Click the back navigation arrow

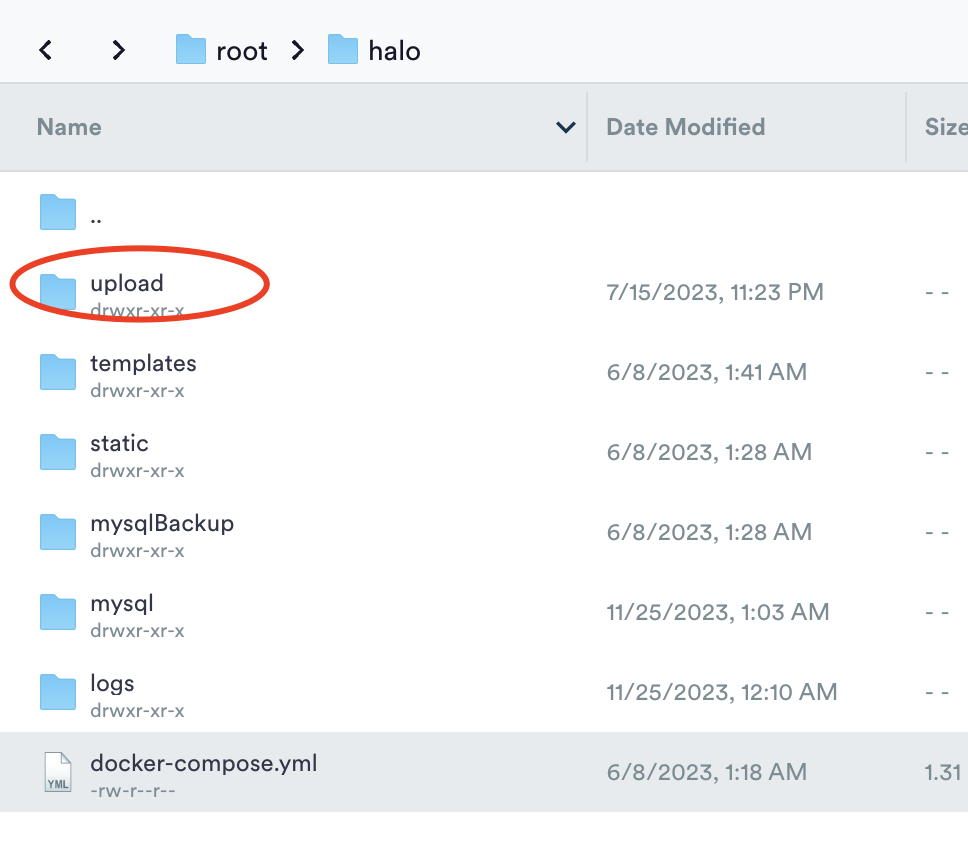[x=46, y=50]
